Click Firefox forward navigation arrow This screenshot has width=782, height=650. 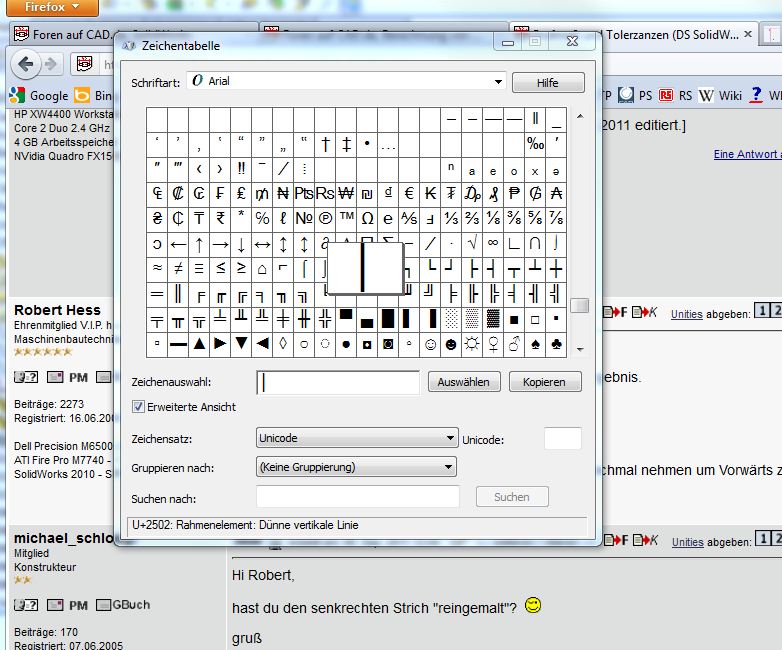(x=51, y=64)
